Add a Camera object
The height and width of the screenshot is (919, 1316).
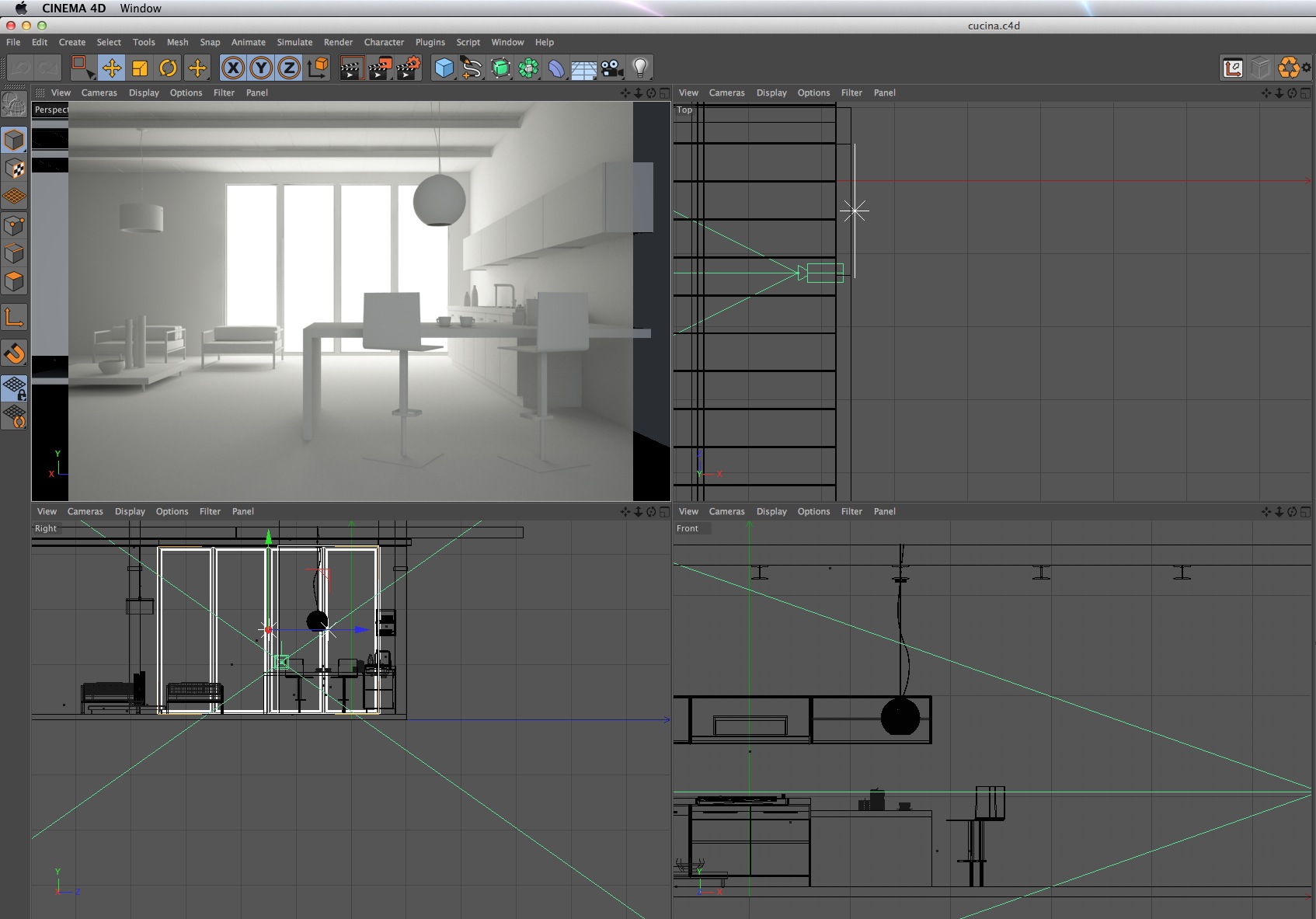612,68
